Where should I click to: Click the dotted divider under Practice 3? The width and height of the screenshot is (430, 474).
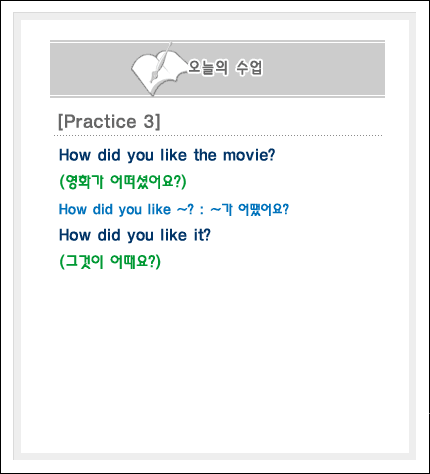point(218,136)
